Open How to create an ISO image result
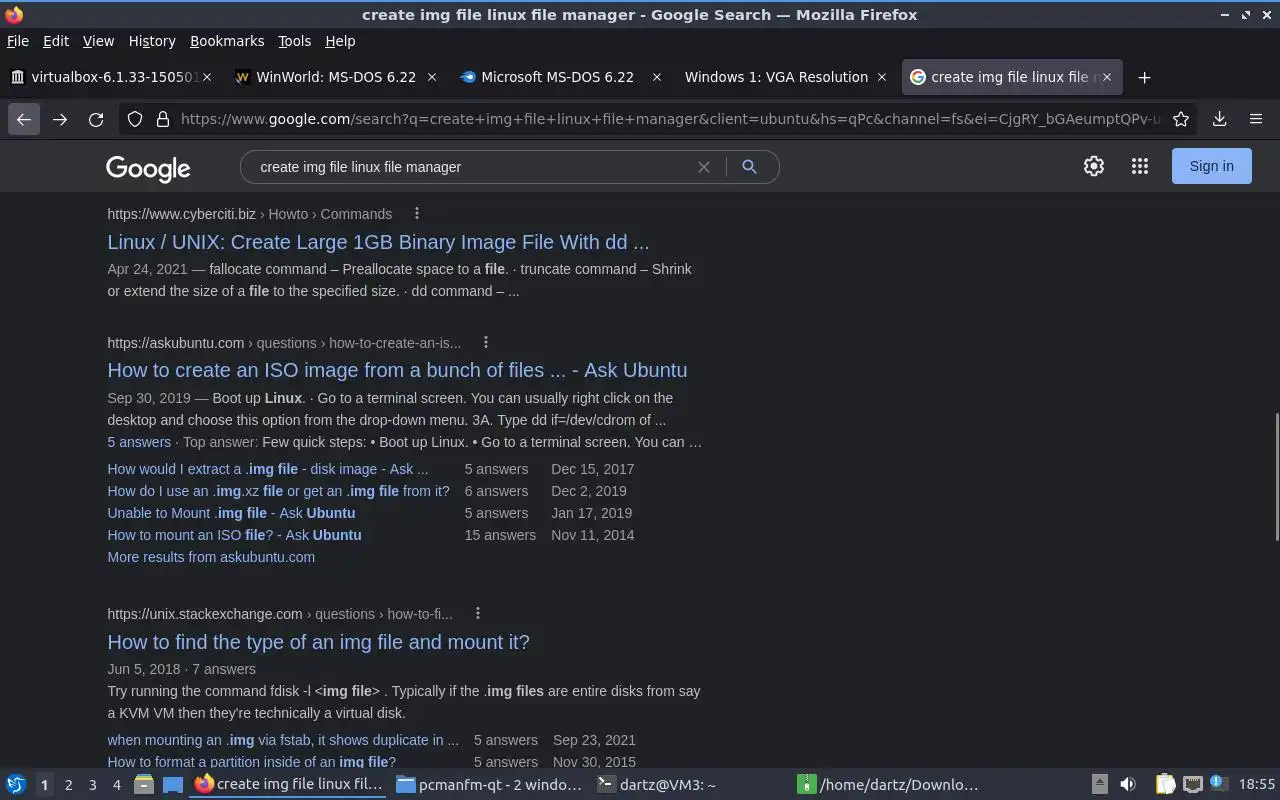Screen dimensions: 1280x800 (x=397, y=370)
